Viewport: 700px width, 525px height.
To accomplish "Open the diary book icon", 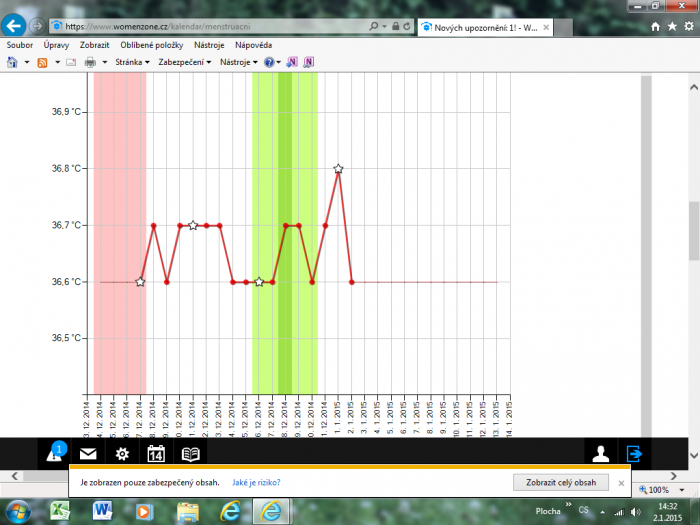I will [x=190, y=454].
